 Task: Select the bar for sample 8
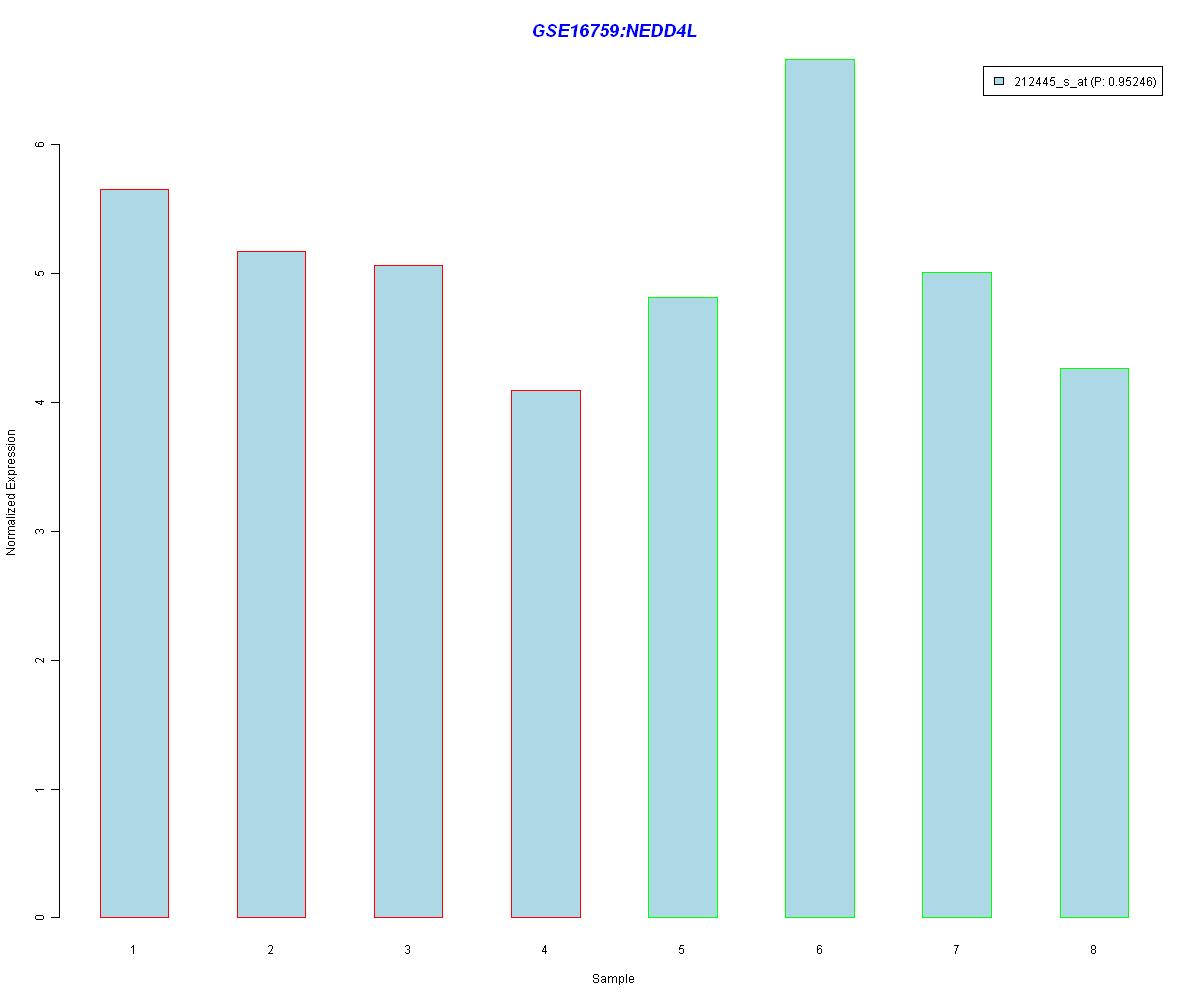click(x=1094, y=643)
